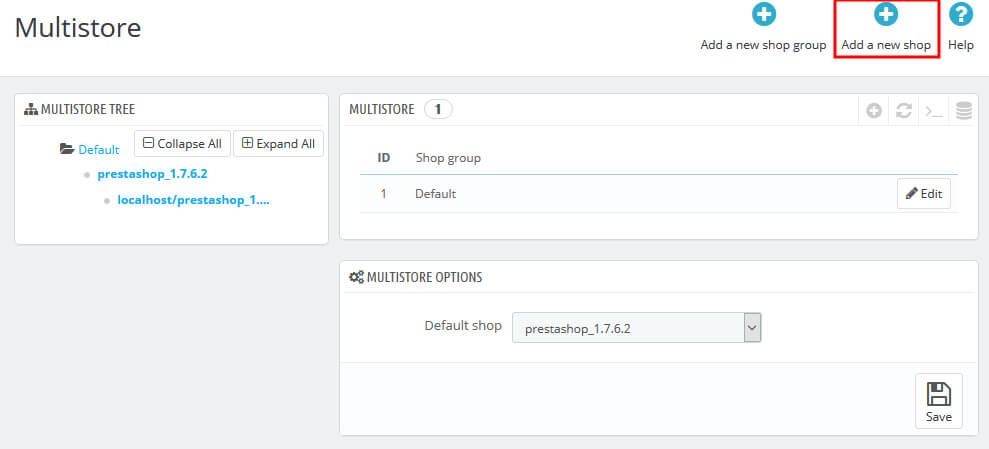Expand All tree nodes
This screenshot has height=449, width=989.
(278, 143)
